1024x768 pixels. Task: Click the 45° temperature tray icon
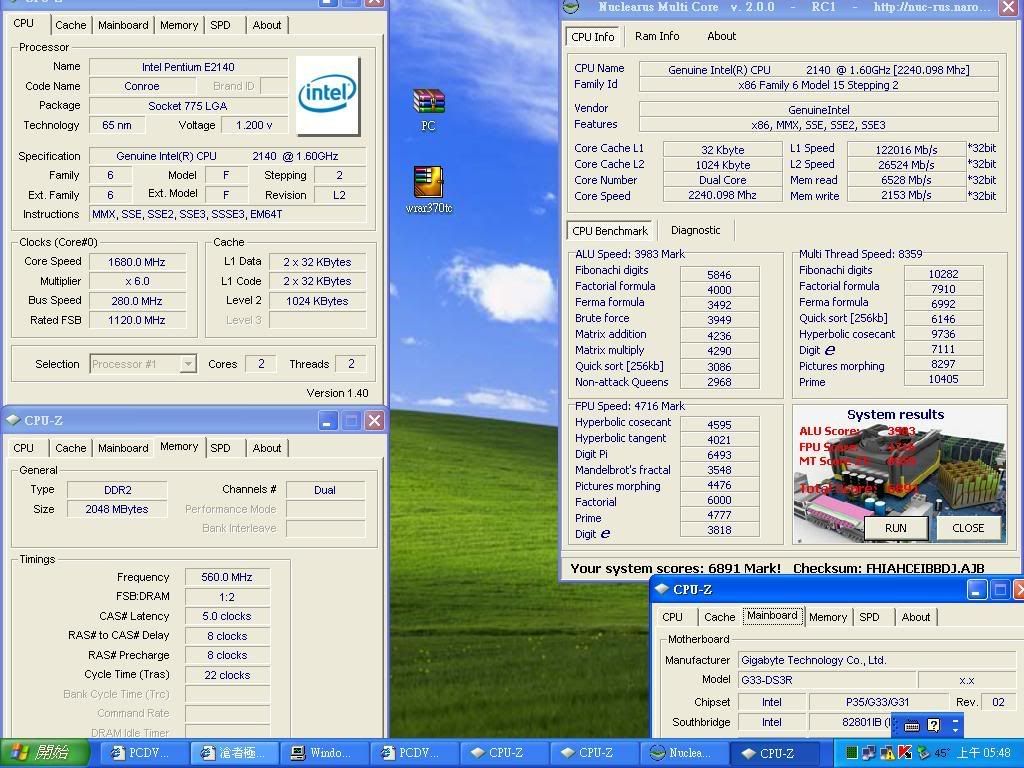pyautogui.click(x=942, y=752)
